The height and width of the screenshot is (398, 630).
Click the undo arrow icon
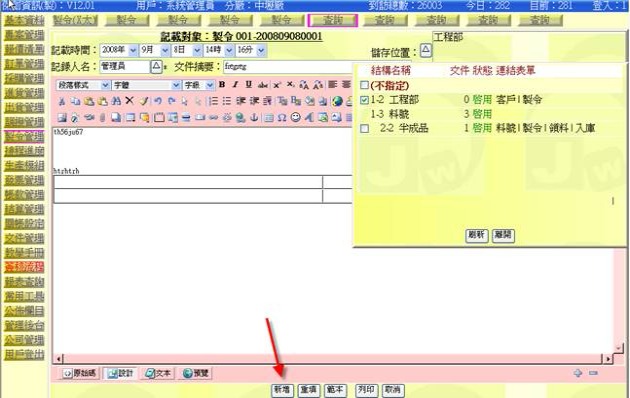point(158,101)
